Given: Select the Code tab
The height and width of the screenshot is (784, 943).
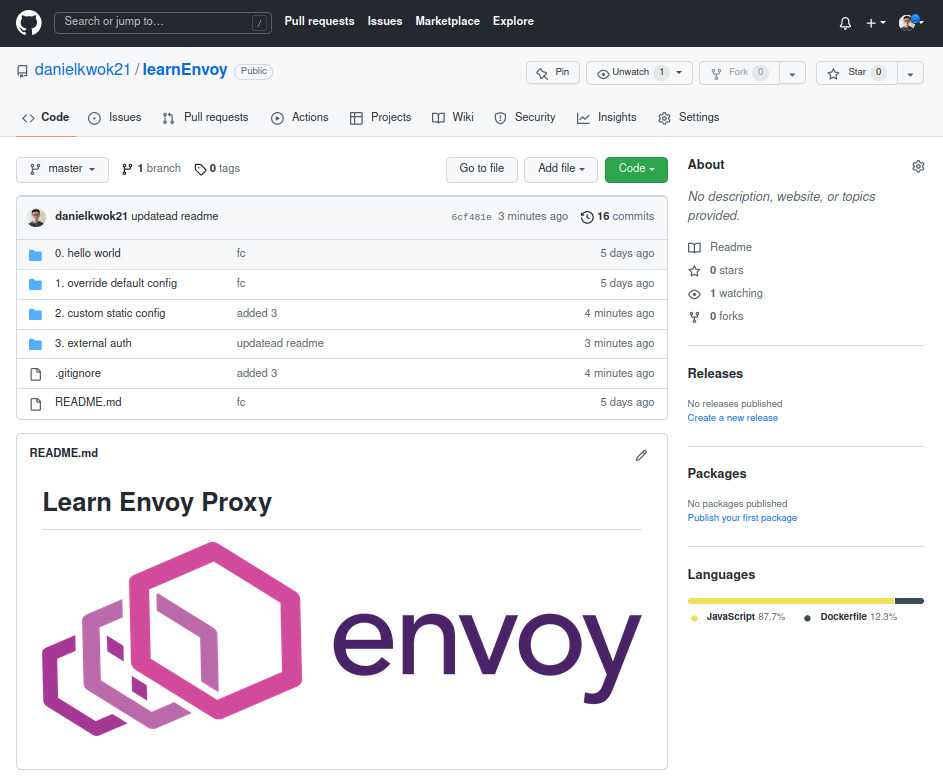Looking at the screenshot, I should pos(46,117).
